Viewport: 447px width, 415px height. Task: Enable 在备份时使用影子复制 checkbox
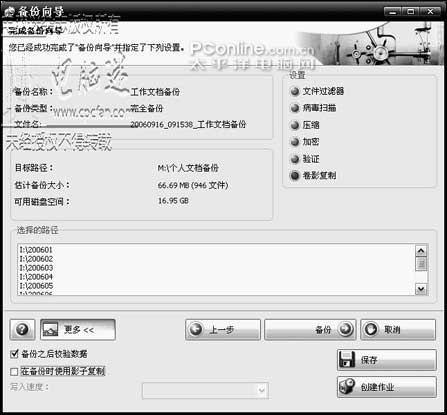(14, 371)
